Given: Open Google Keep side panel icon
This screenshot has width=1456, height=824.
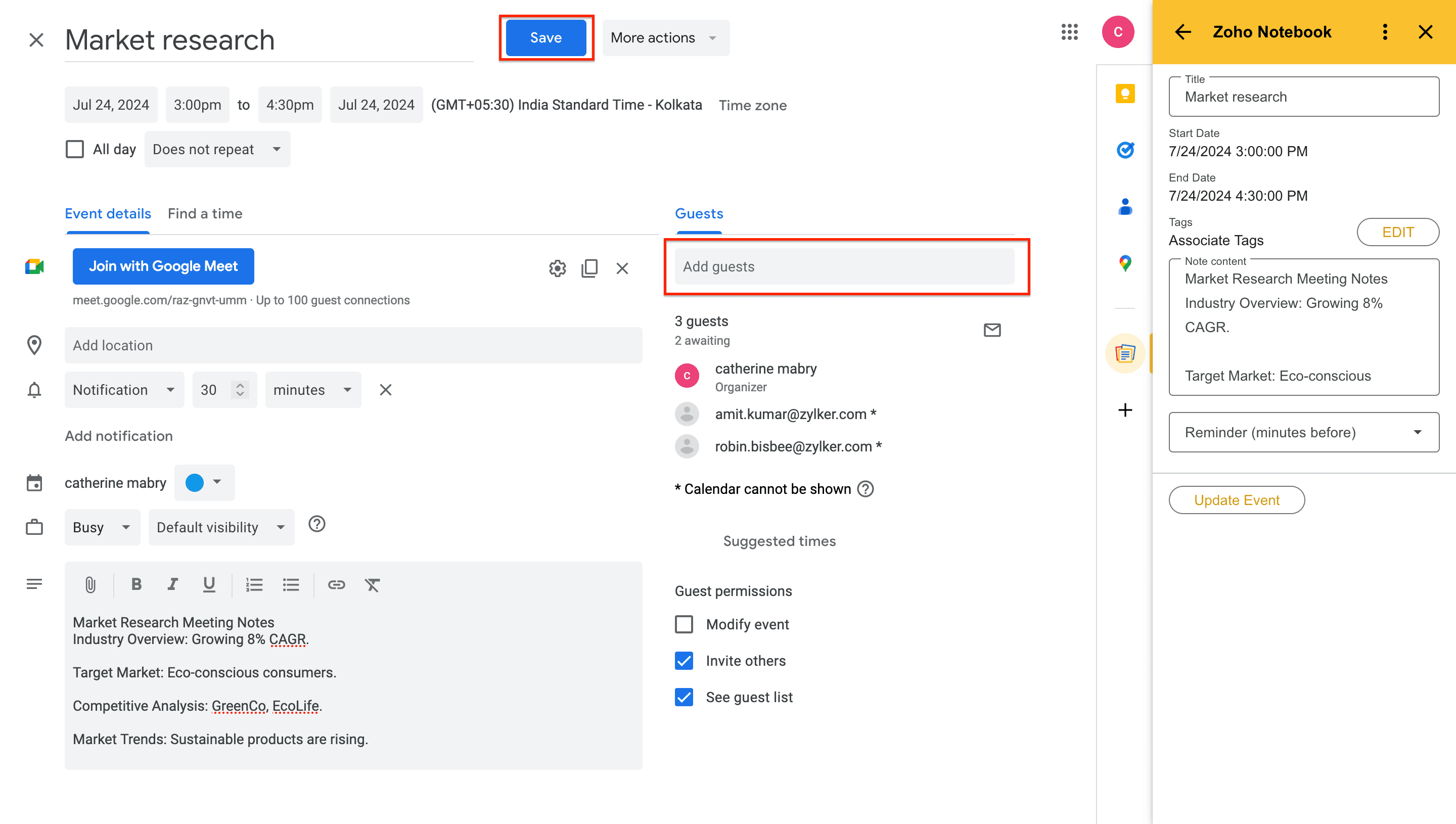Looking at the screenshot, I should point(1125,94).
